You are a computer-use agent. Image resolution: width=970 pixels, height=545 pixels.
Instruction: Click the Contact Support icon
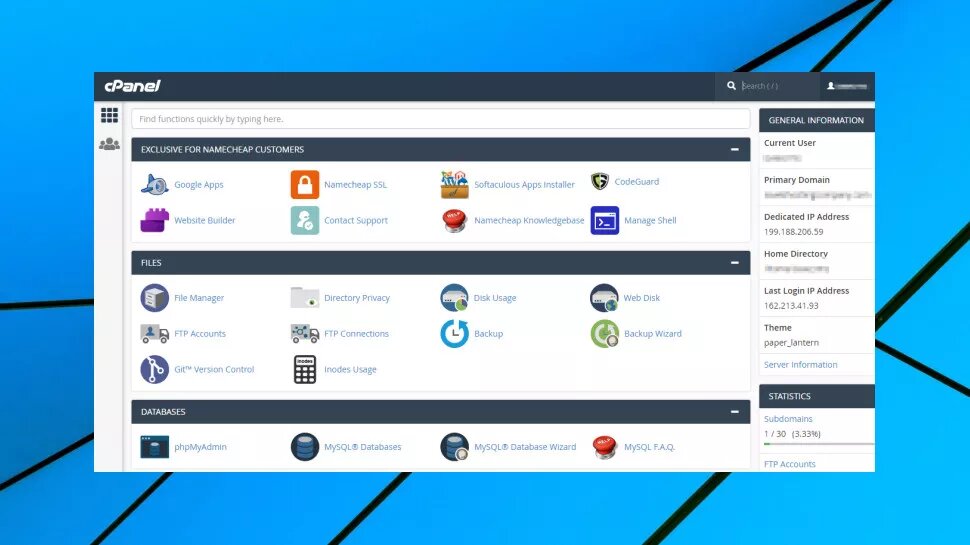click(305, 220)
